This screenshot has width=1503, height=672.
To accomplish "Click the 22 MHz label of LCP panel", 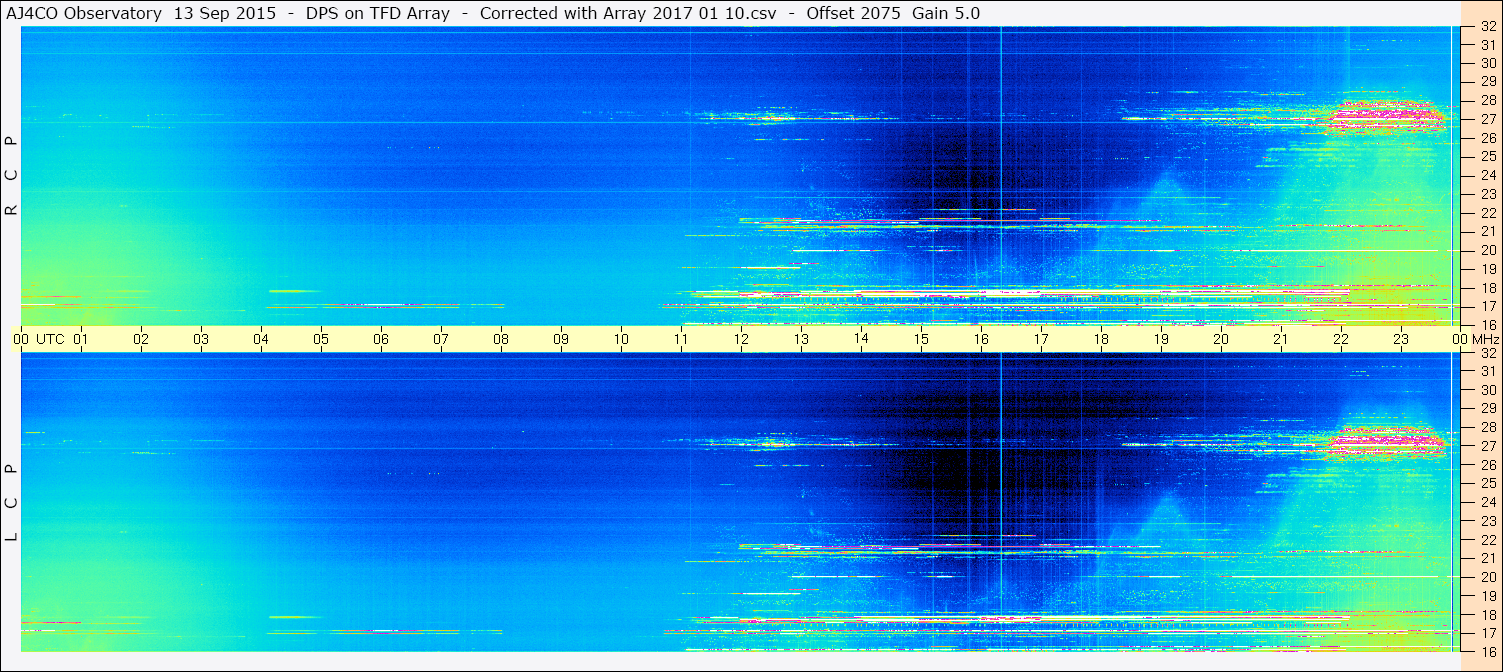I will point(1487,540).
